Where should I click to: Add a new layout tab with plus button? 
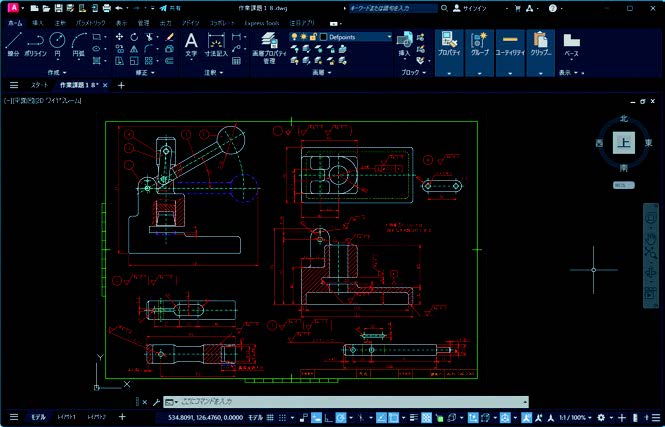tap(122, 416)
